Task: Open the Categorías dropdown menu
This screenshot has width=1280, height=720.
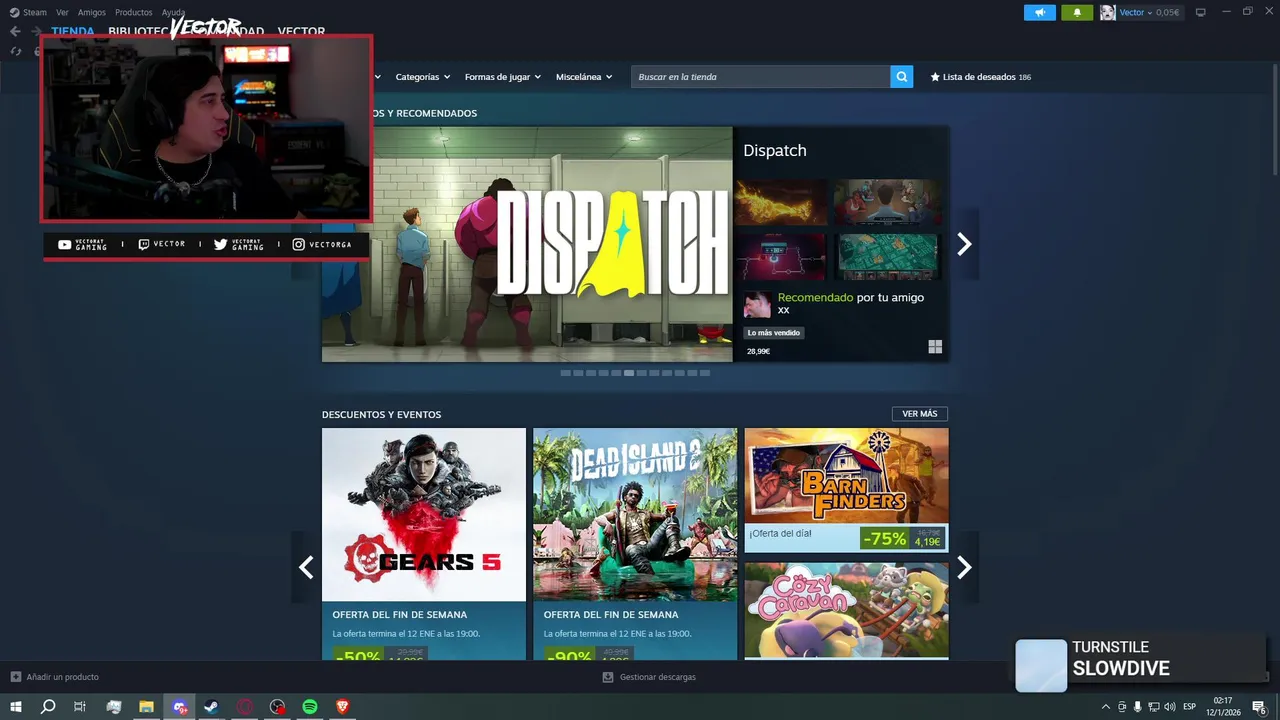Action: (x=422, y=77)
